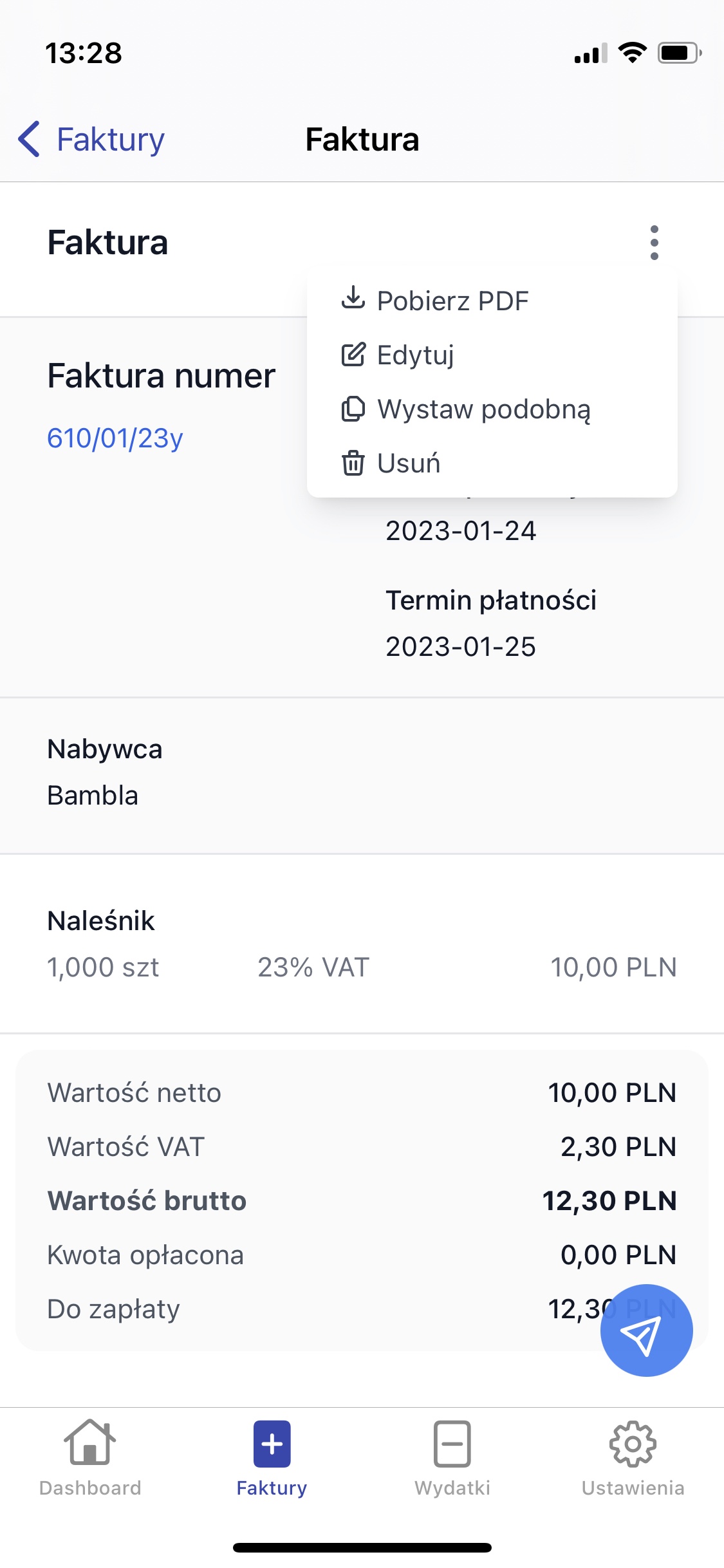Select Wystaw podobną in the menu
The height and width of the screenshot is (1568, 724).
484,409
